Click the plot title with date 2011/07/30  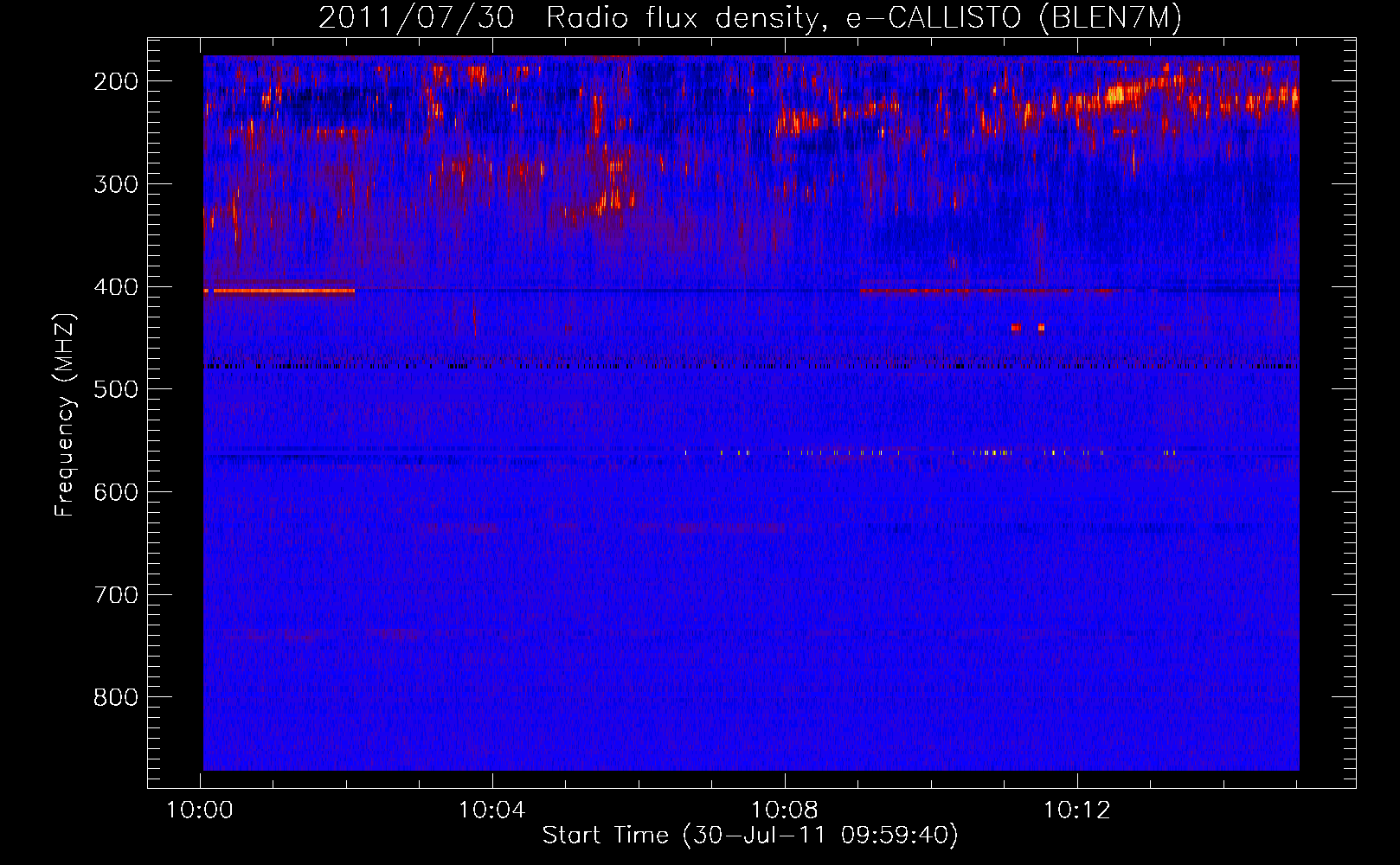tap(750, 18)
